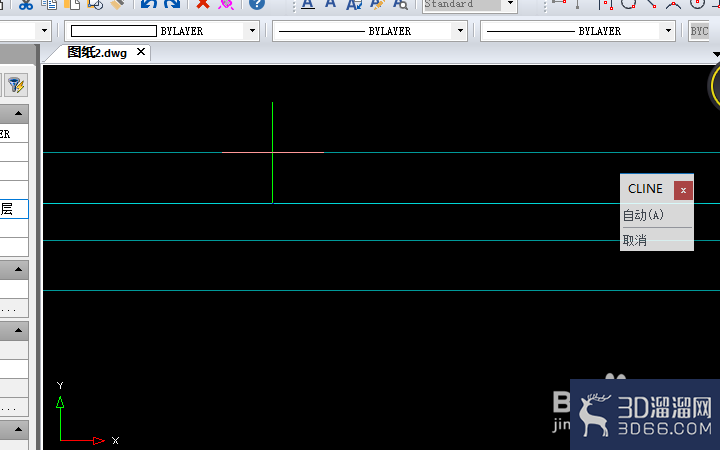The image size is (720, 450).
Task: Open the layer dropdown arrow left of color box
Action: [x=44, y=31]
